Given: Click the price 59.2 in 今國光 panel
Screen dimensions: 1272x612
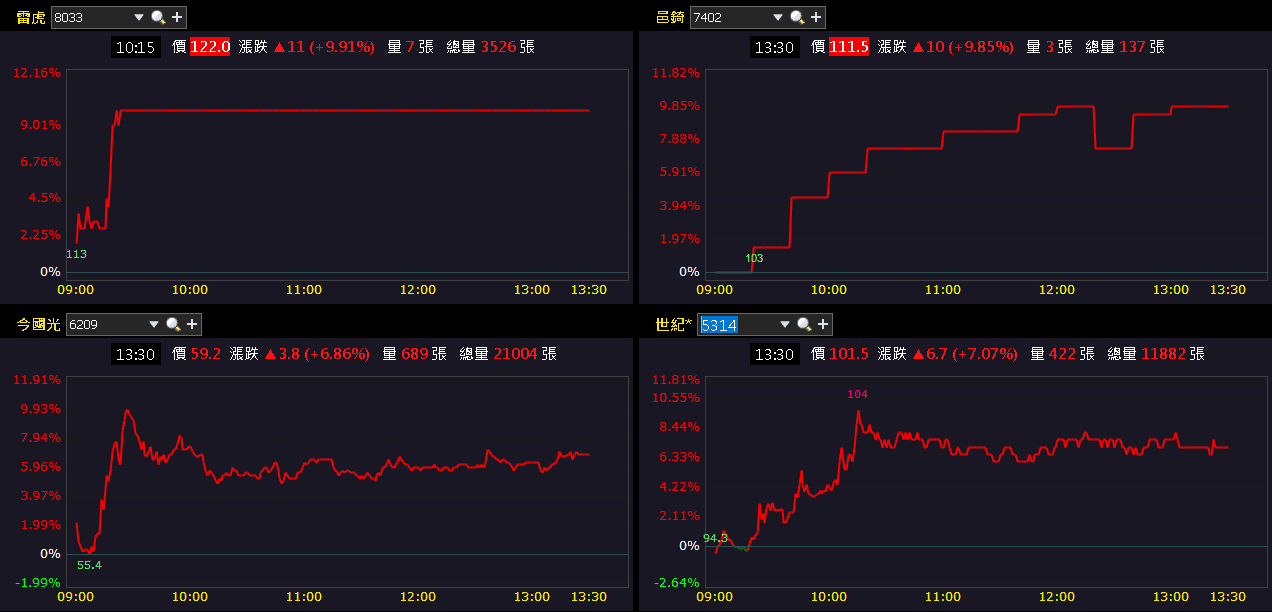Looking at the screenshot, I should 206,353.
